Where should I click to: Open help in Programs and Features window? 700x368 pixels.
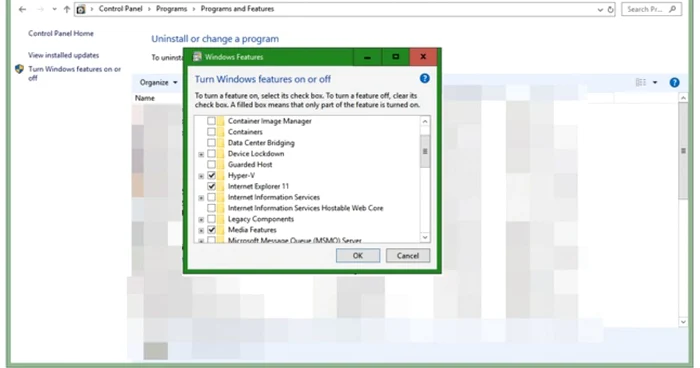[675, 83]
